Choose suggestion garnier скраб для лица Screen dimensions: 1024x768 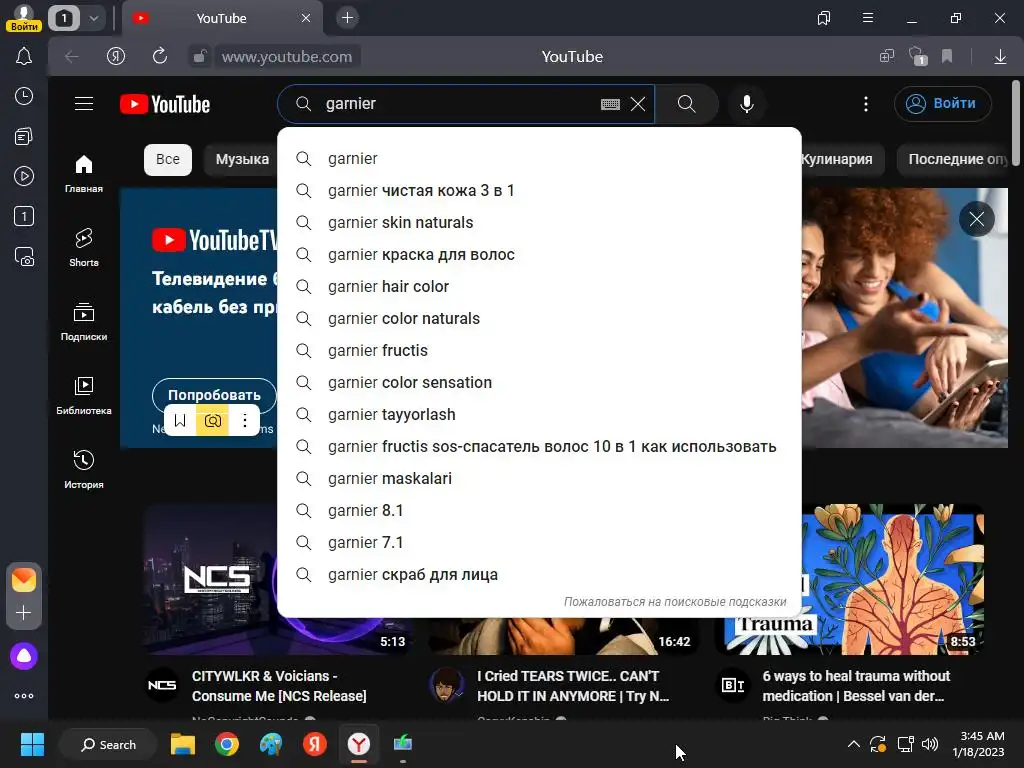coord(539,575)
